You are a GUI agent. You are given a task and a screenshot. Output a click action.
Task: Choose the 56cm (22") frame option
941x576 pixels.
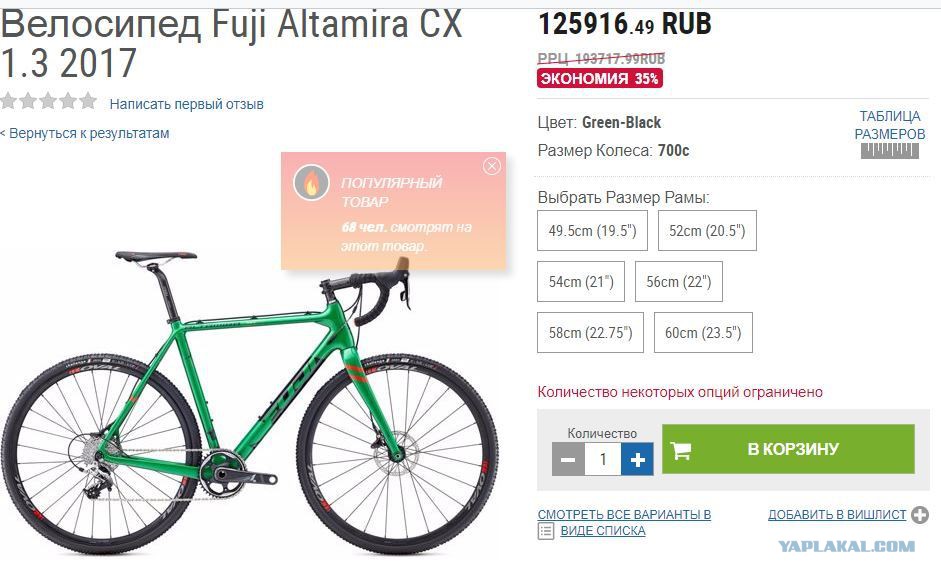tap(679, 281)
